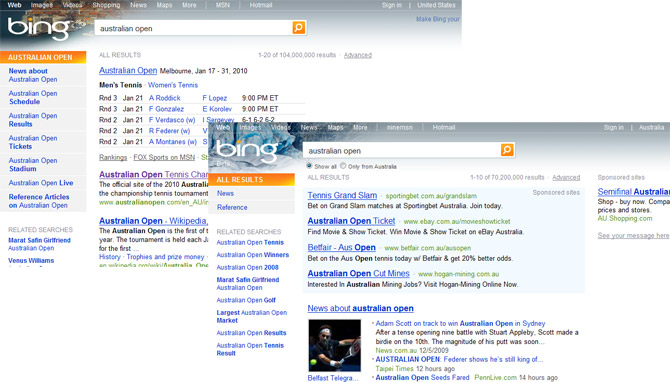Click the ninemsn link in Australian window
This screenshot has width=670, height=382.
coord(400,127)
